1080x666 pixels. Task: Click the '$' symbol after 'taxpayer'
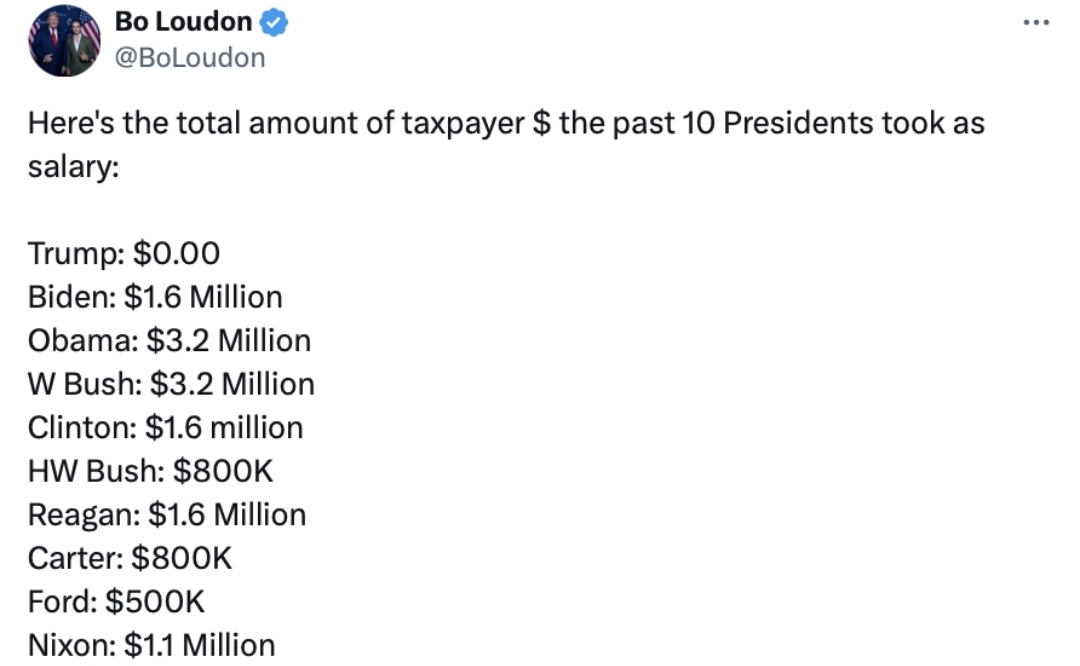coord(542,124)
